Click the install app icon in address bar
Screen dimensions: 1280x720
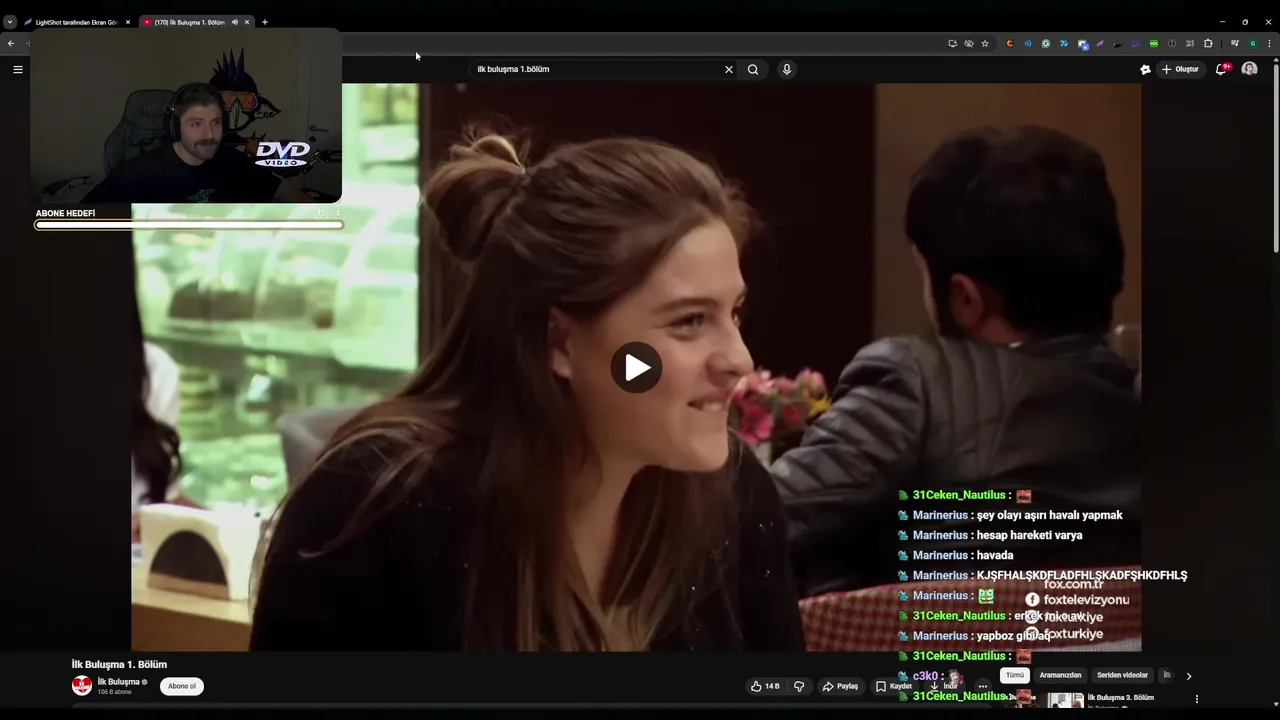click(x=952, y=43)
